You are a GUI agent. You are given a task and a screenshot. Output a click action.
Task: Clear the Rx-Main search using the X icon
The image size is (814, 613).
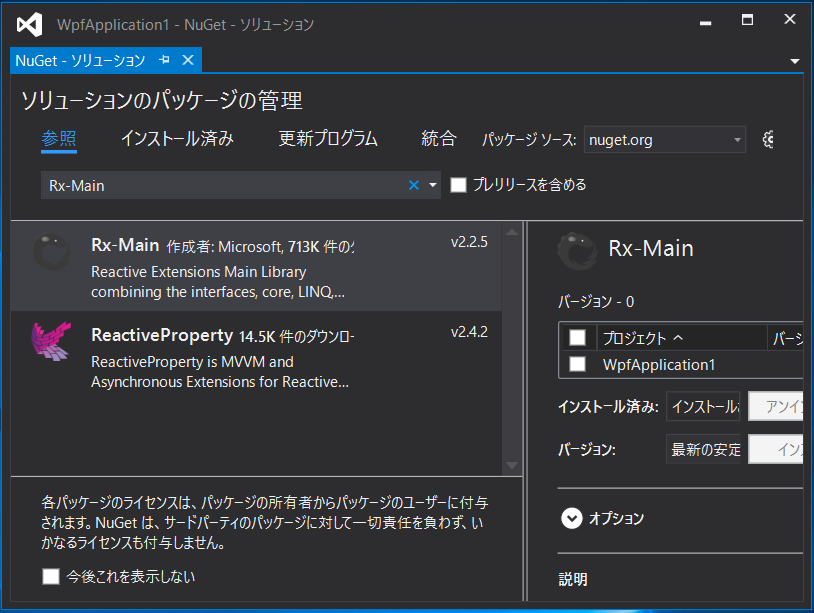pyautogui.click(x=413, y=184)
